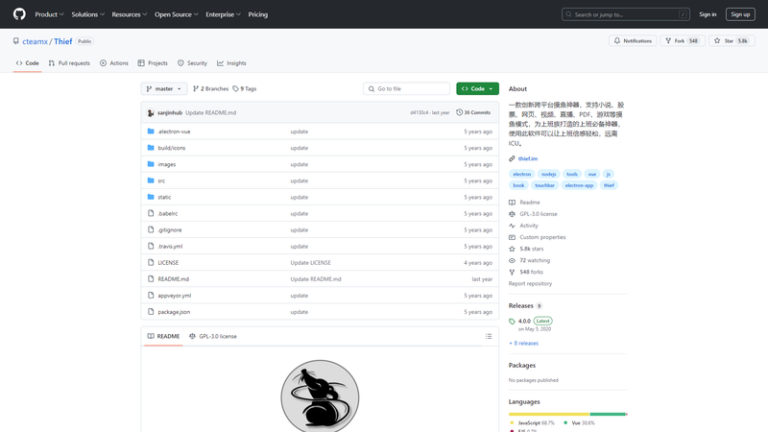Open the README outline list icon
The height and width of the screenshot is (432, 768).
[x=489, y=336]
